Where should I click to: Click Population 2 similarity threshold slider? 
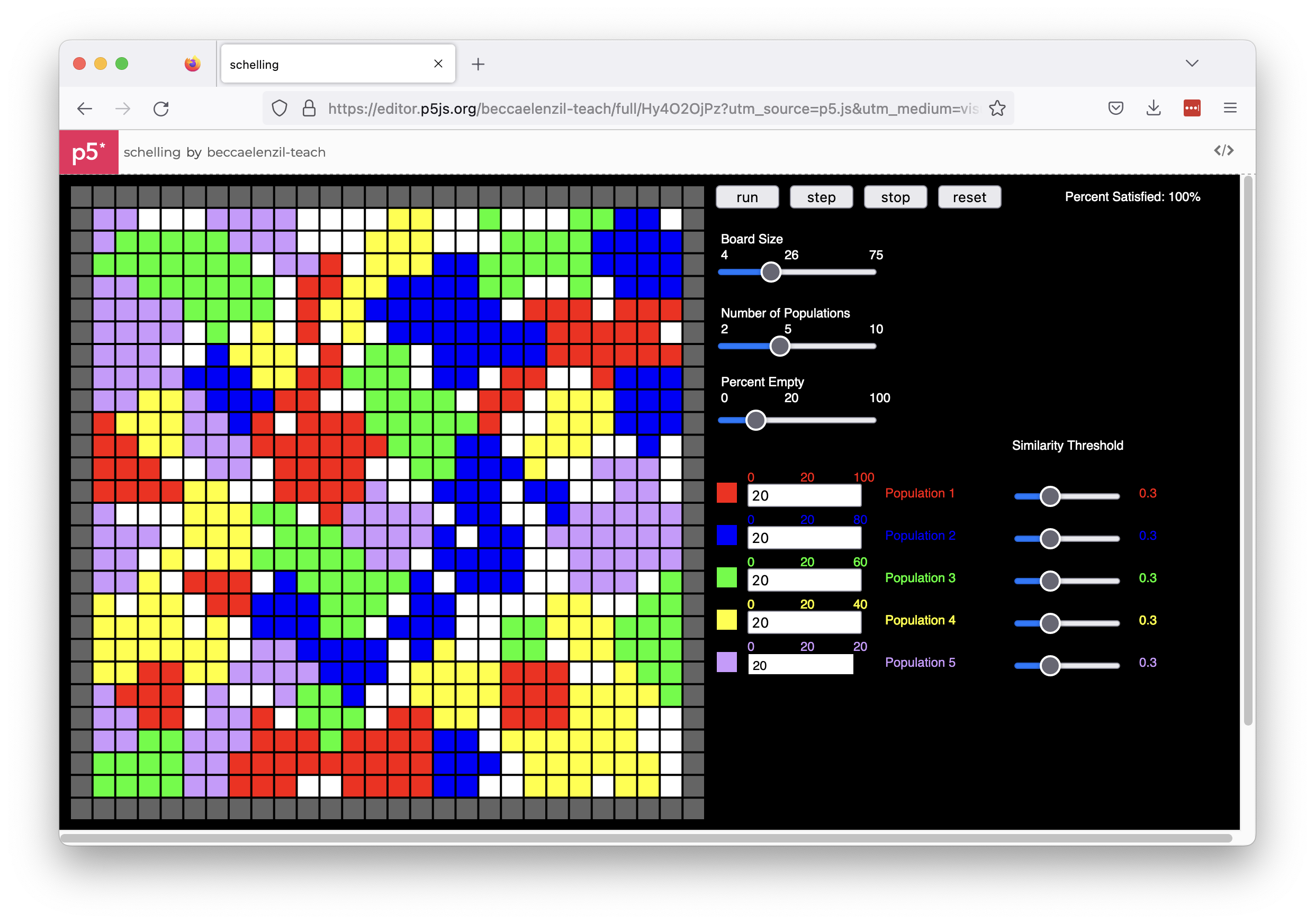pos(1066,539)
